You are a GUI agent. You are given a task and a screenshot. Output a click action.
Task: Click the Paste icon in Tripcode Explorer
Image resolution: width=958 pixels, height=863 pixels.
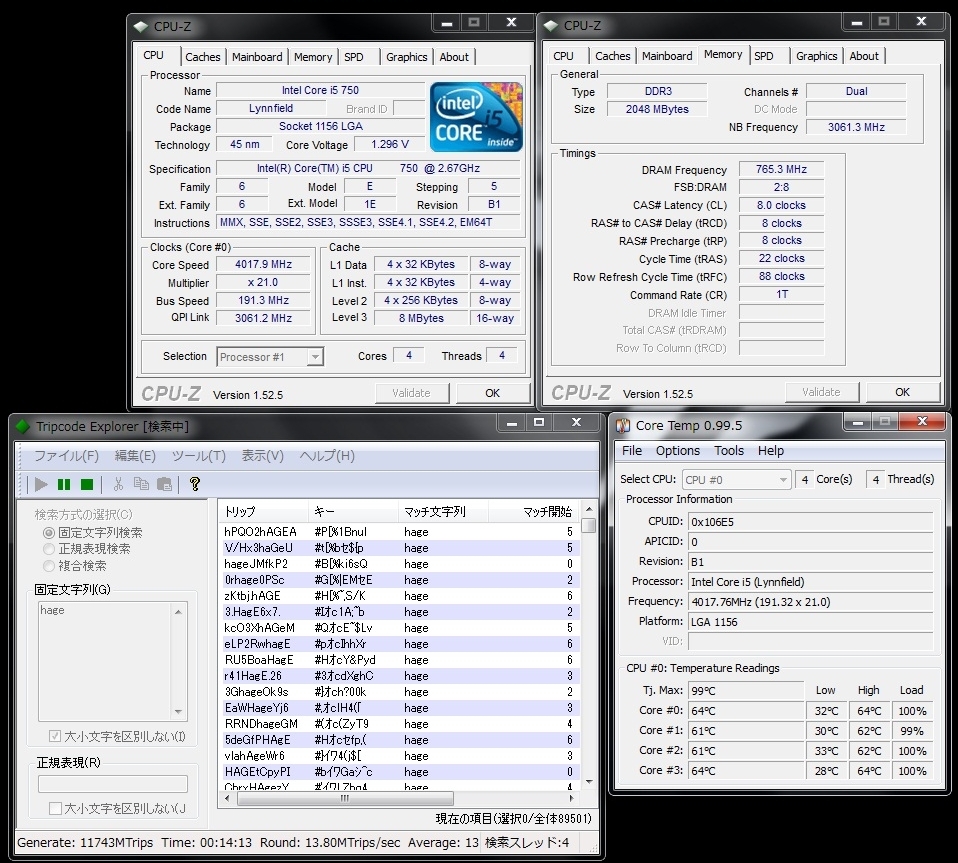[164, 484]
